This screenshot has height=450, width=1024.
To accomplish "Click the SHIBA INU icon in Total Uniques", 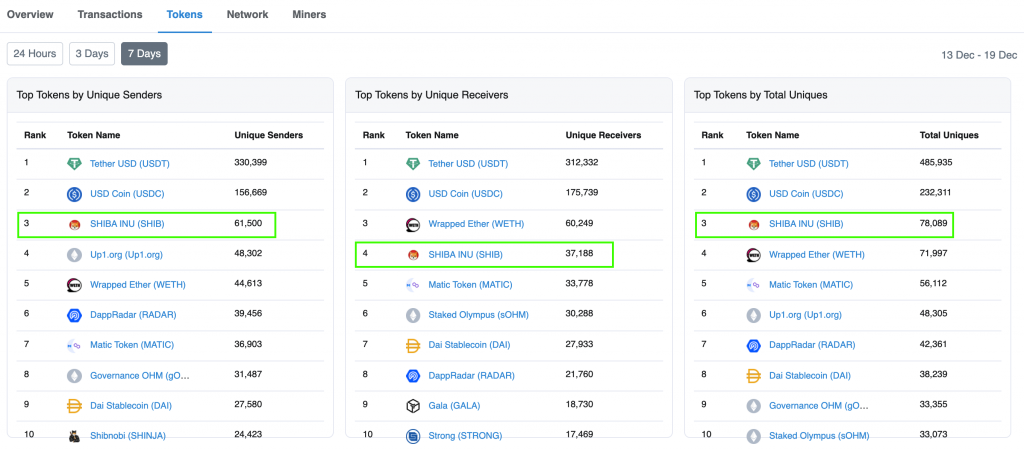I will (754, 224).
